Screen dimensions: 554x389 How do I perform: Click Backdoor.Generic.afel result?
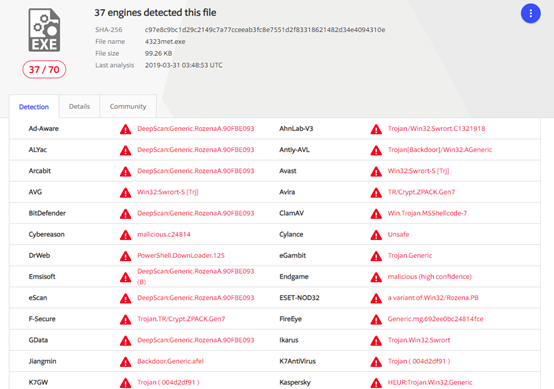tap(170, 361)
